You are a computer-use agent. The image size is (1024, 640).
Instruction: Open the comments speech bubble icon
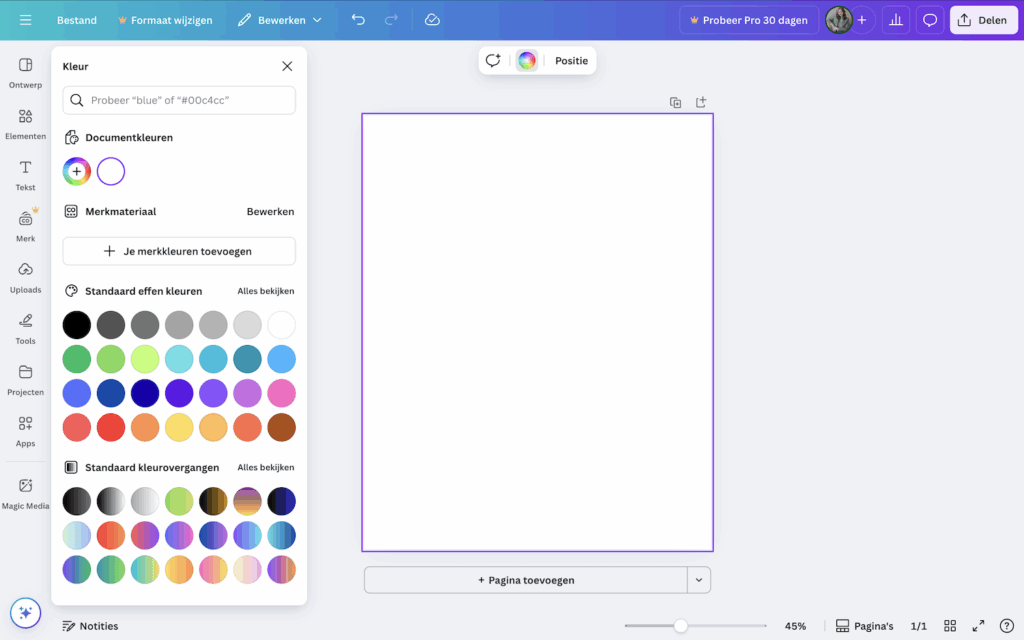(930, 20)
